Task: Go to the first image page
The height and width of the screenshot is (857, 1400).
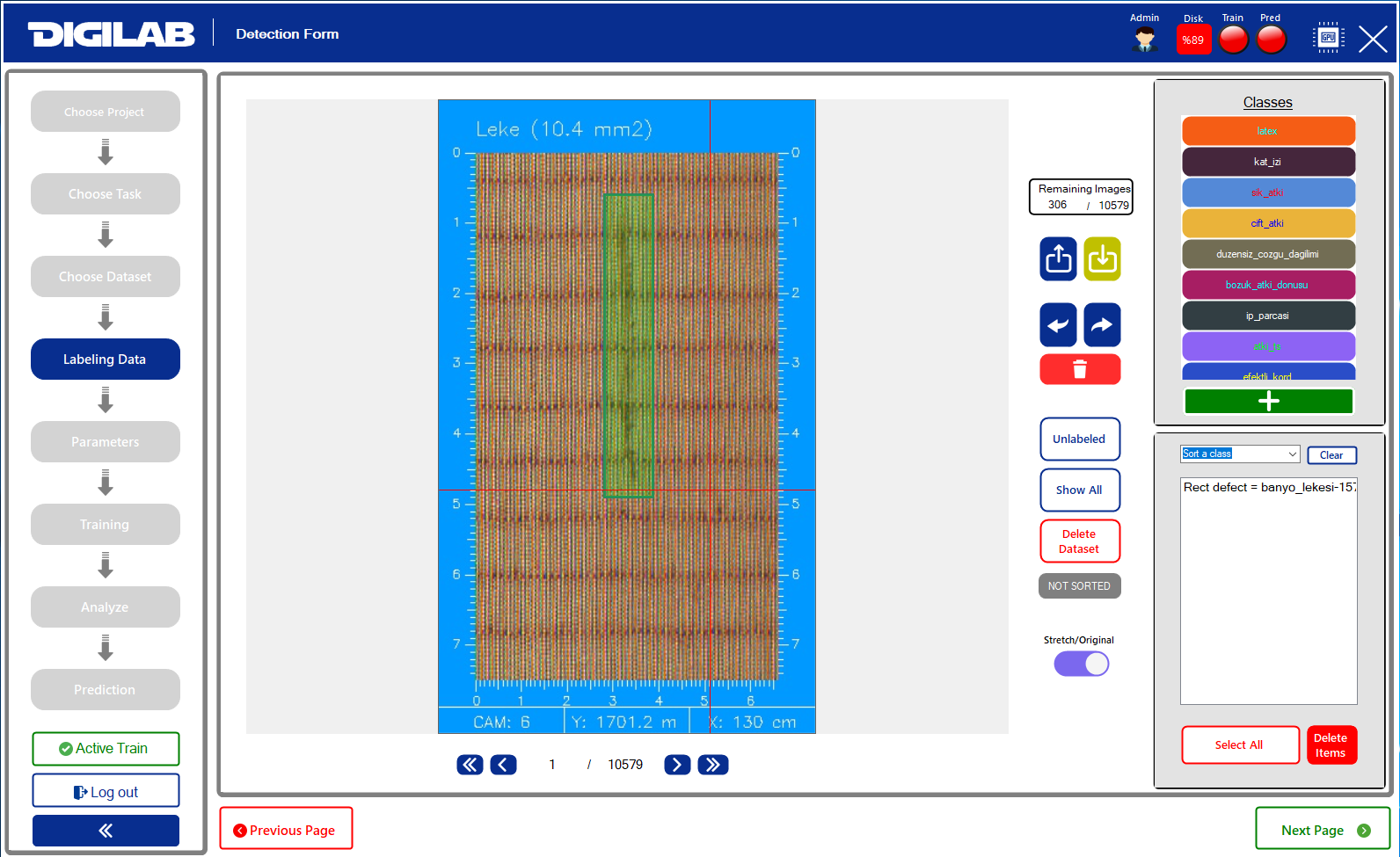Action: click(x=470, y=765)
